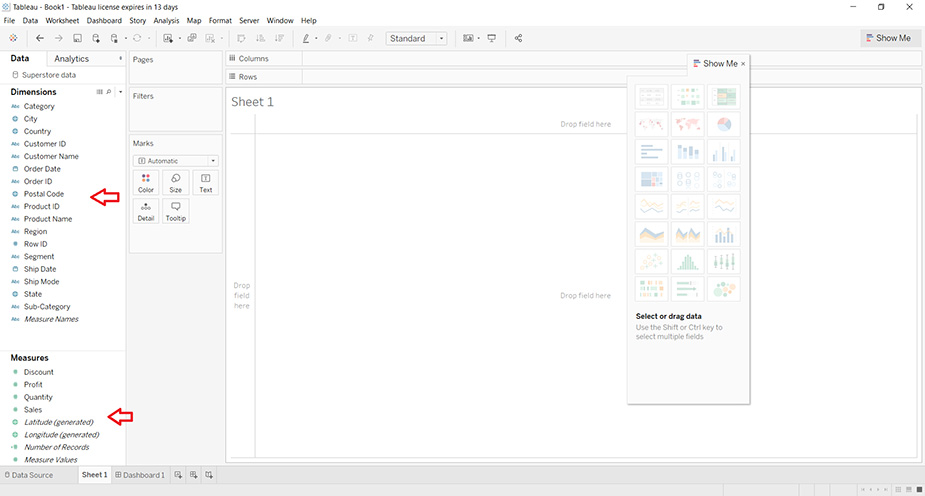The height and width of the screenshot is (496, 925).
Task: Open the Dimensions pane dropdown arrow
Action: click(120, 92)
